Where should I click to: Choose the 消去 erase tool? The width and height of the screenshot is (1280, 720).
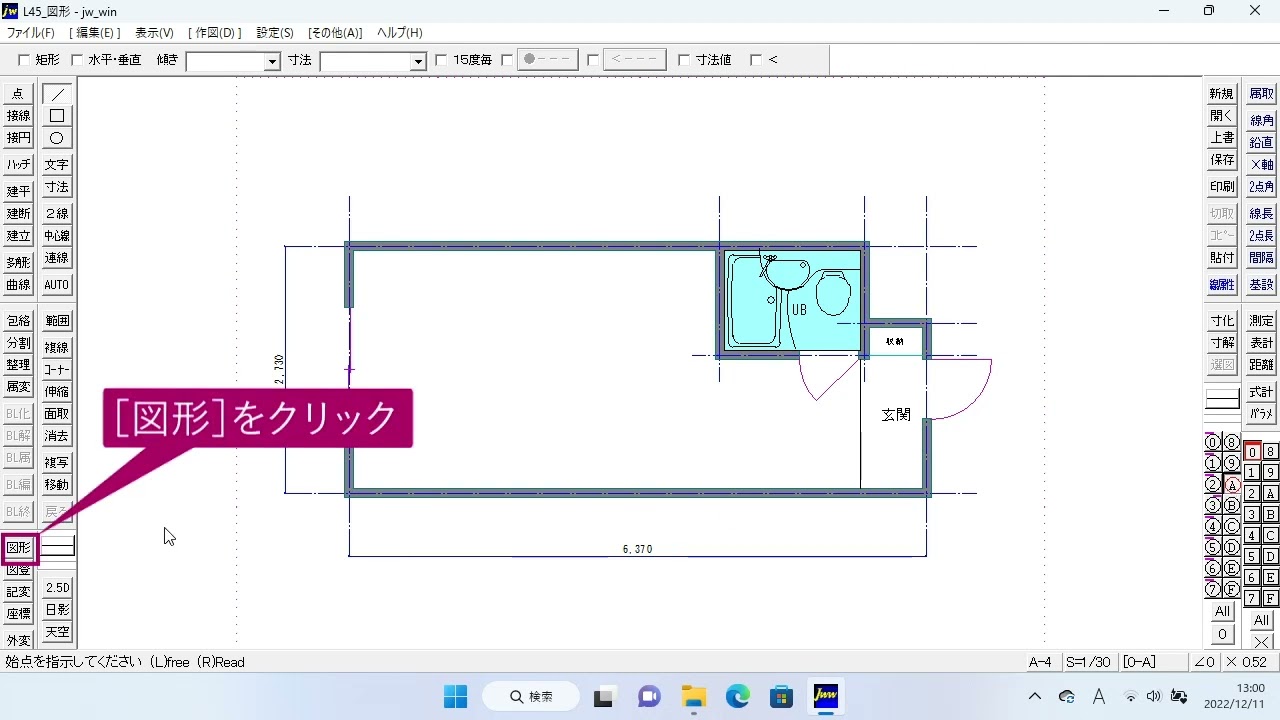(x=57, y=436)
